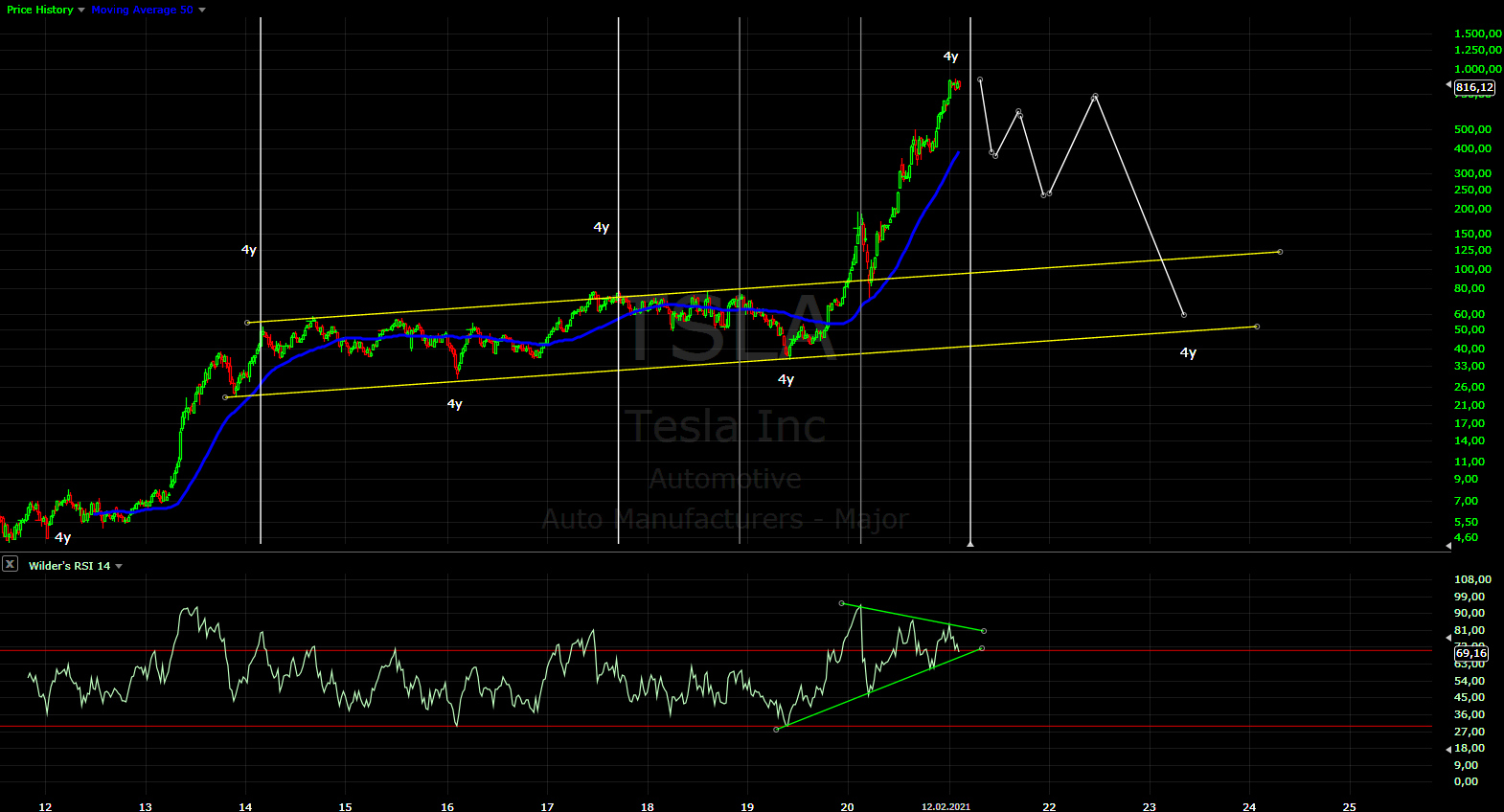Click the year 12 label on the time axis
1504x812 pixels.
(x=45, y=806)
